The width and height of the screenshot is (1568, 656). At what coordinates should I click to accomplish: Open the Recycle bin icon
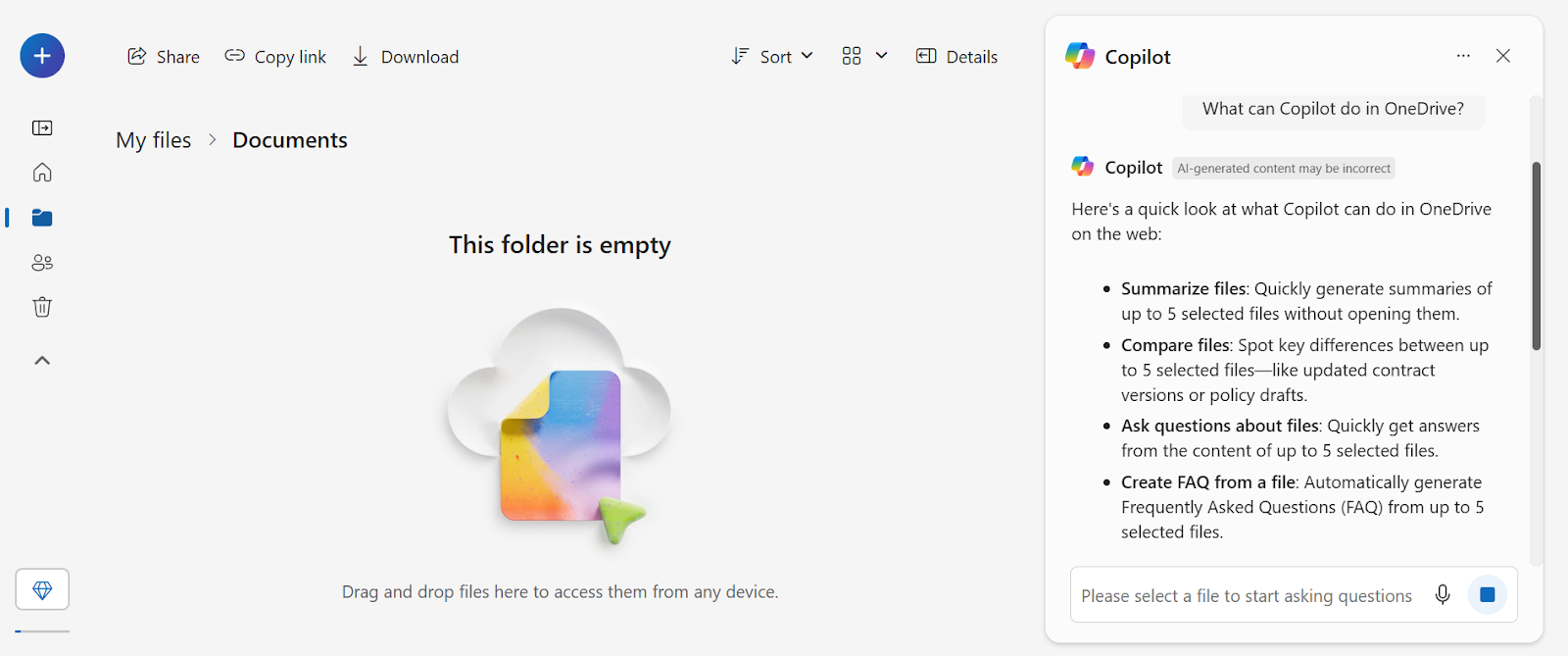(x=42, y=307)
